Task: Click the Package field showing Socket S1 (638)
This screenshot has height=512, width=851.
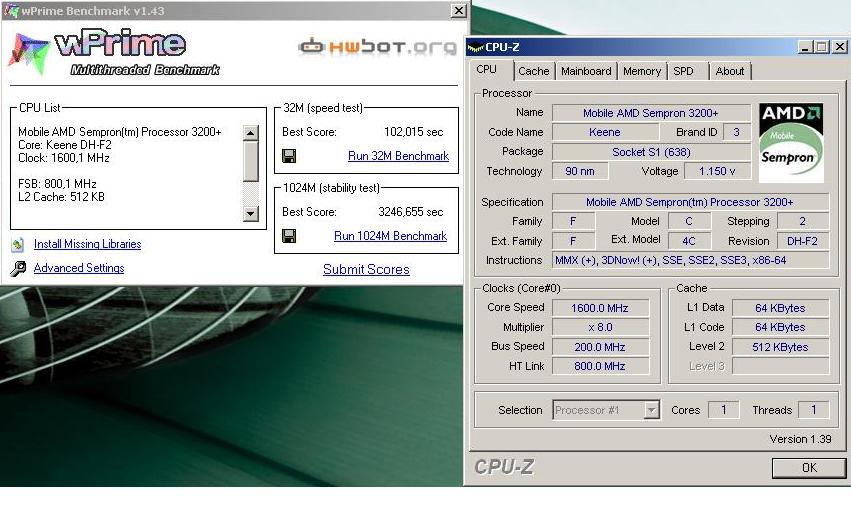Action: click(x=651, y=152)
